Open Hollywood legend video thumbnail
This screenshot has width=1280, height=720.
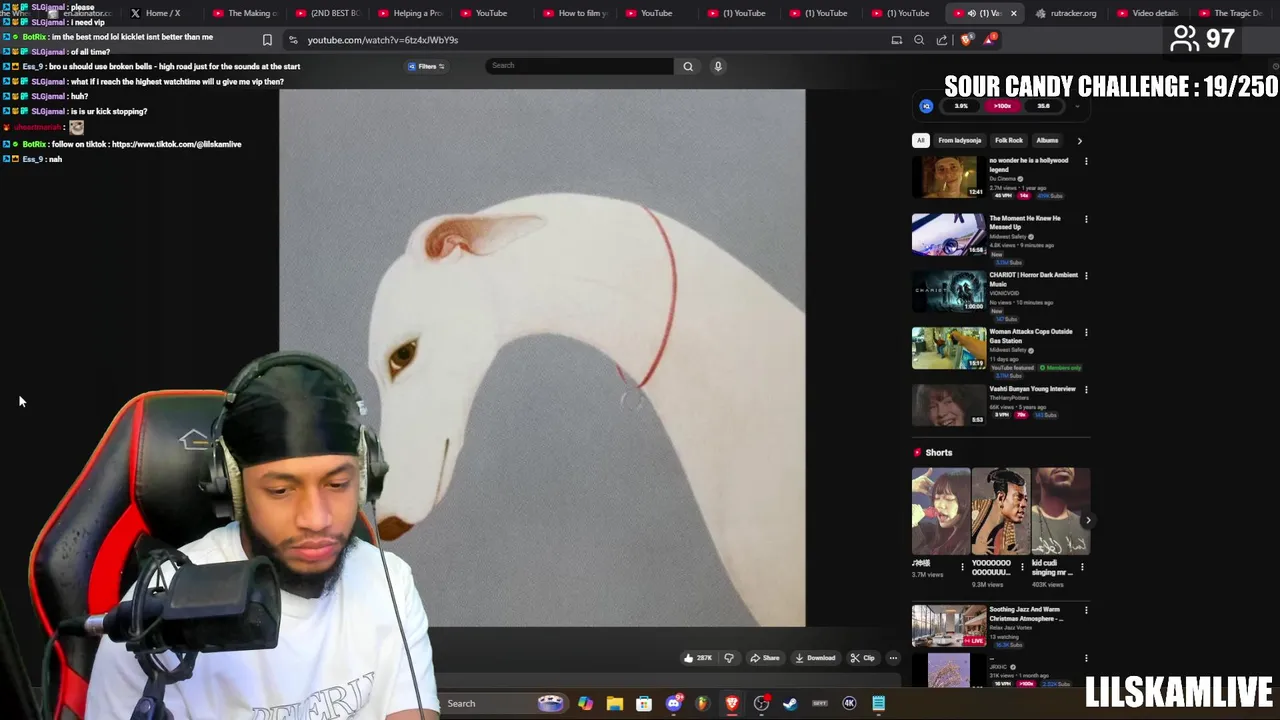click(x=948, y=177)
